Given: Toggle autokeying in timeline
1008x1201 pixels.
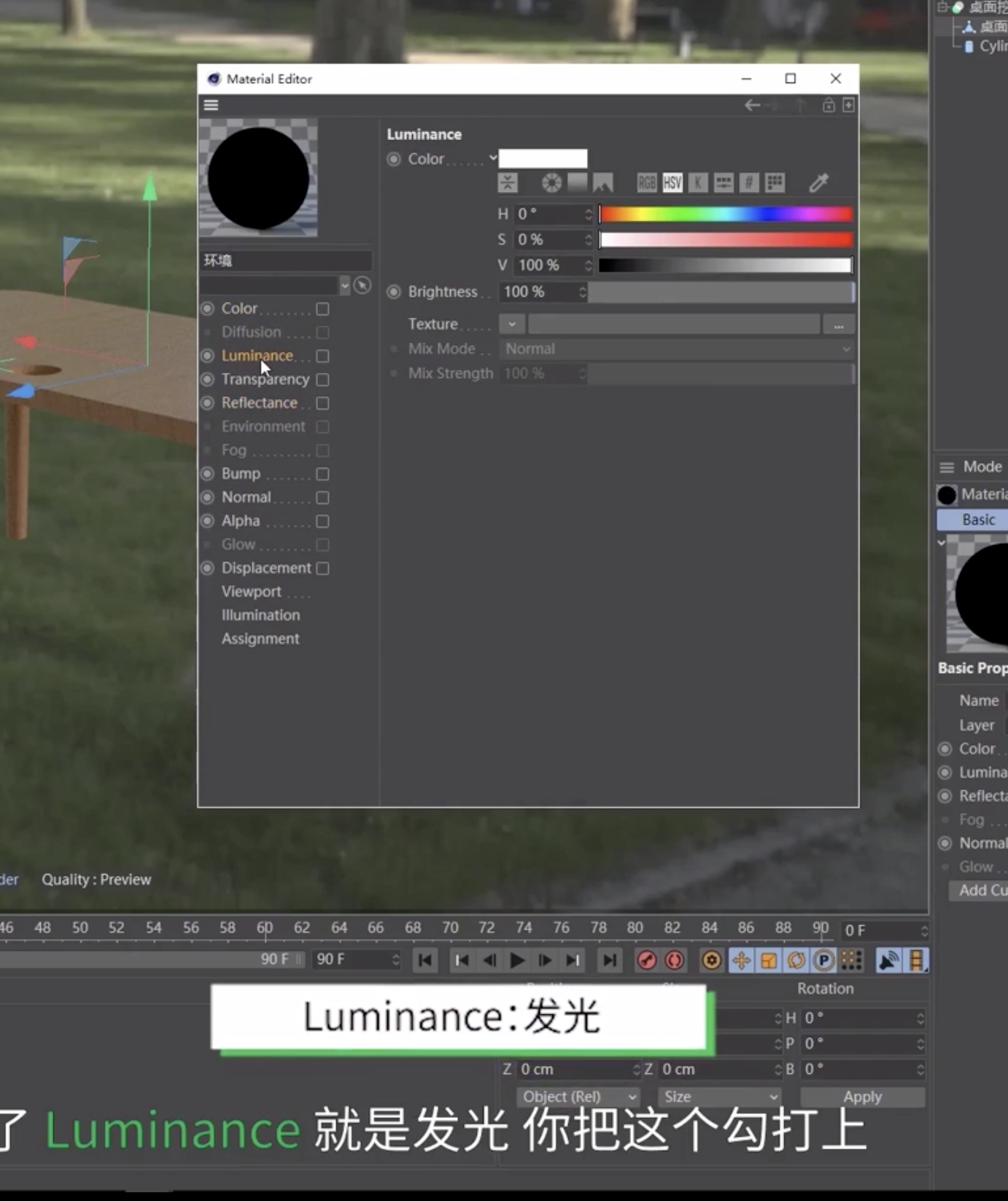Looking at the screenshot, I should tap(675, 960).
